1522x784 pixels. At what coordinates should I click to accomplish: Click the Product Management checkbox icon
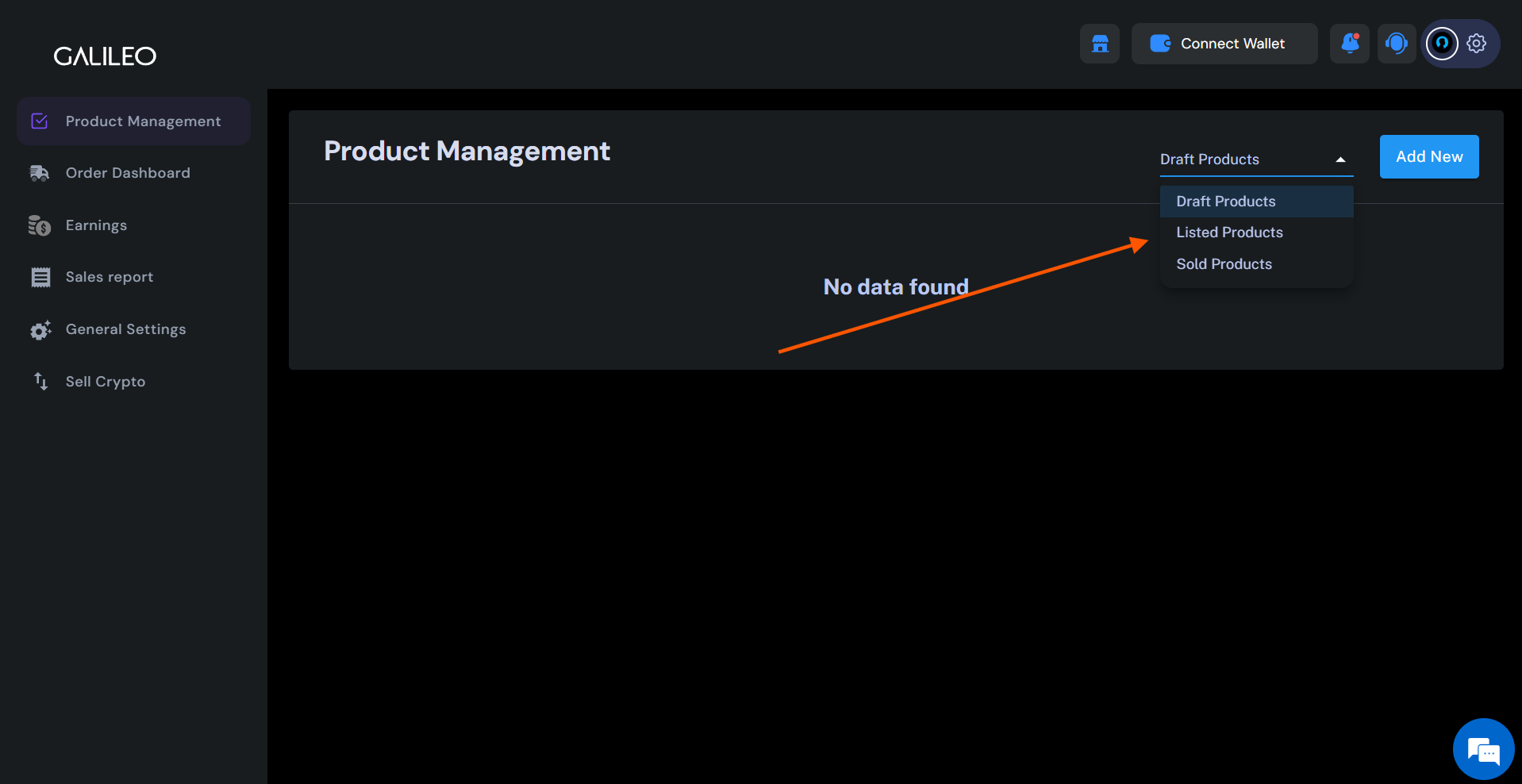coord(40,121)
